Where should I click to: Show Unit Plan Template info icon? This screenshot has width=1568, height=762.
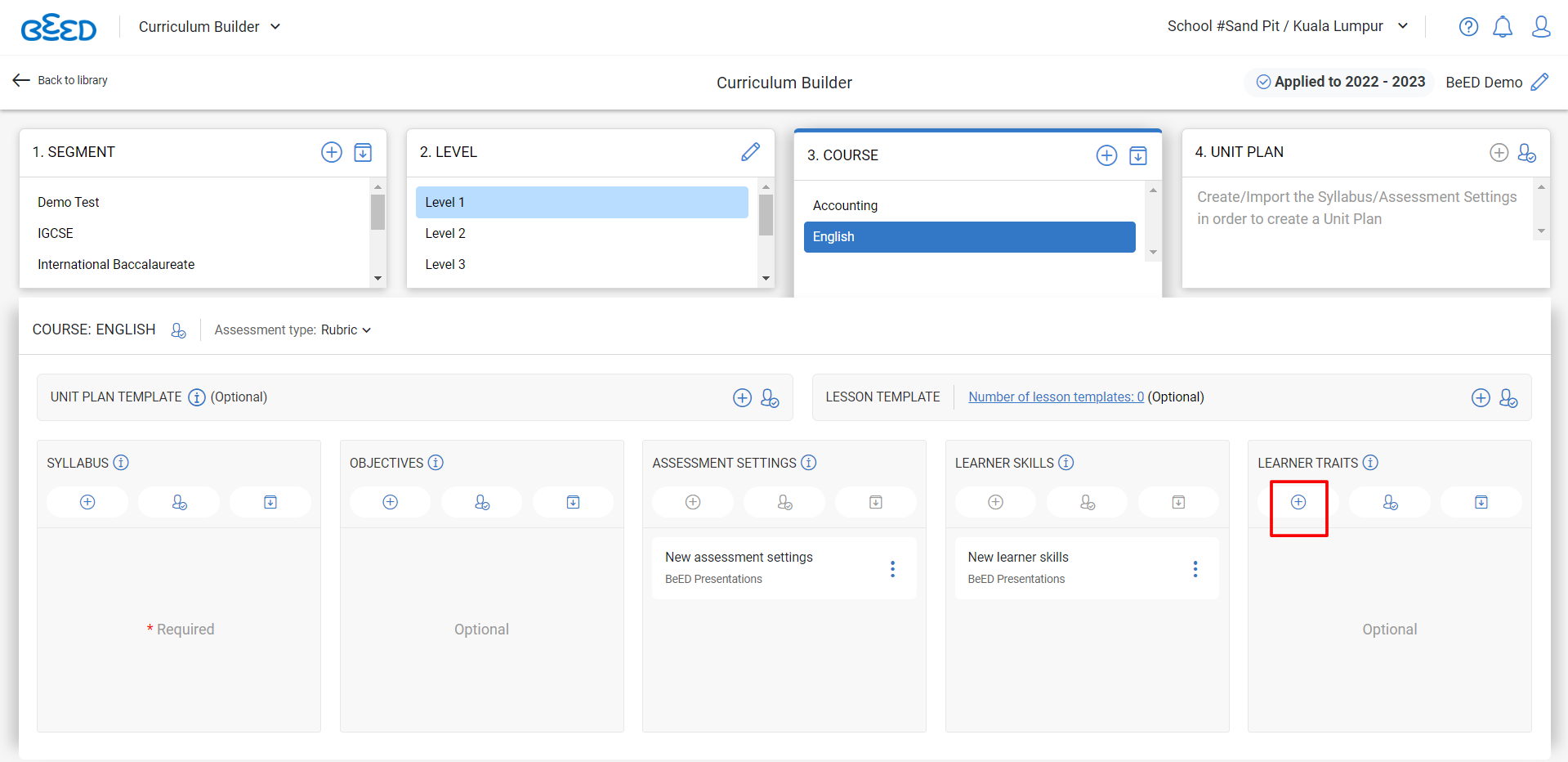click(x=197, y=397)
